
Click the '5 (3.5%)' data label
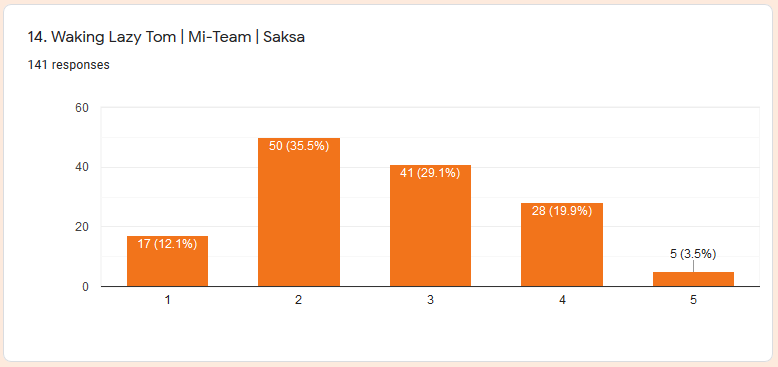pyautogui.click(x=693, y=254)
